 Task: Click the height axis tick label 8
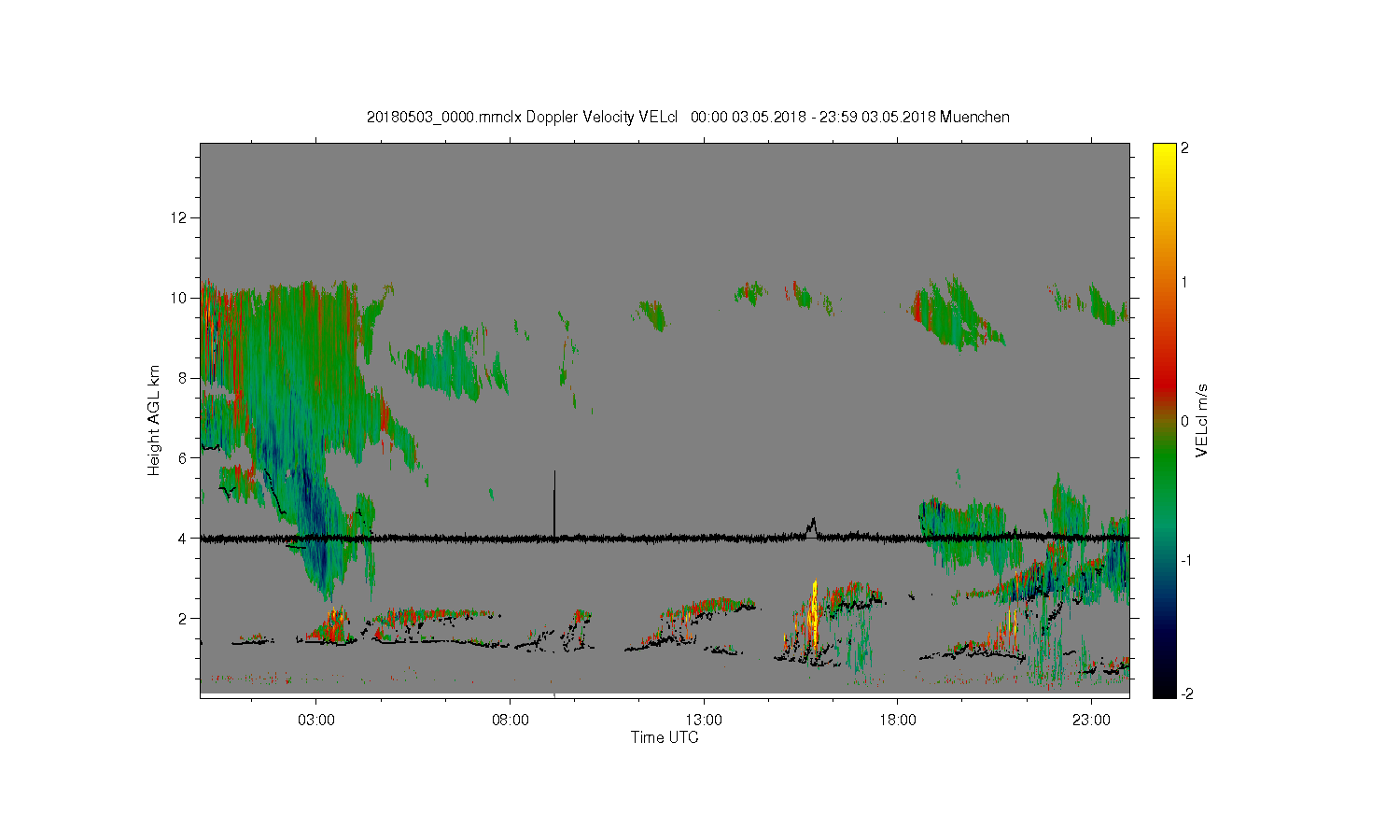(x=184, y=378)
